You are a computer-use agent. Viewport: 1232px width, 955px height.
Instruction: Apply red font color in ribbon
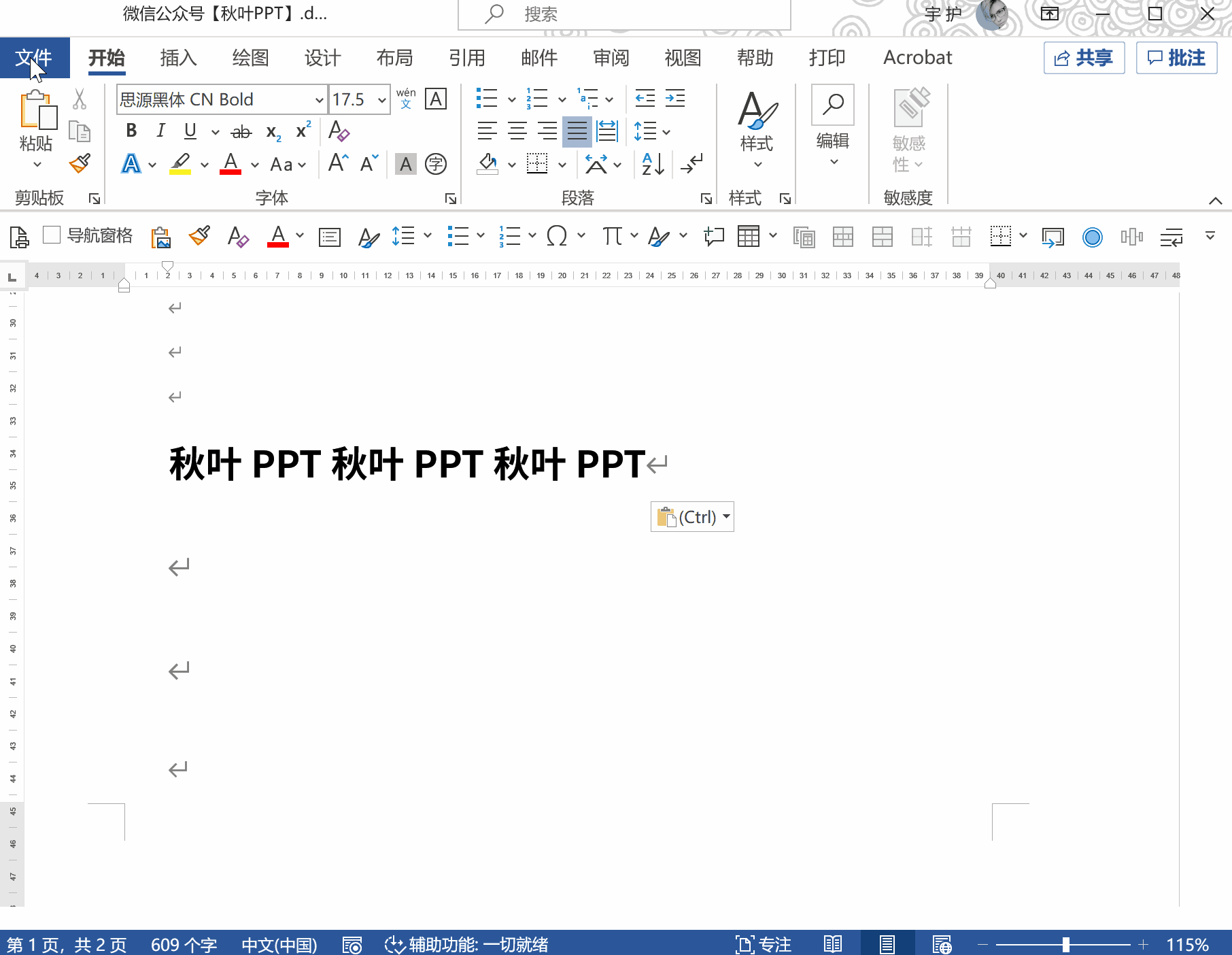[x=230, y=164]
